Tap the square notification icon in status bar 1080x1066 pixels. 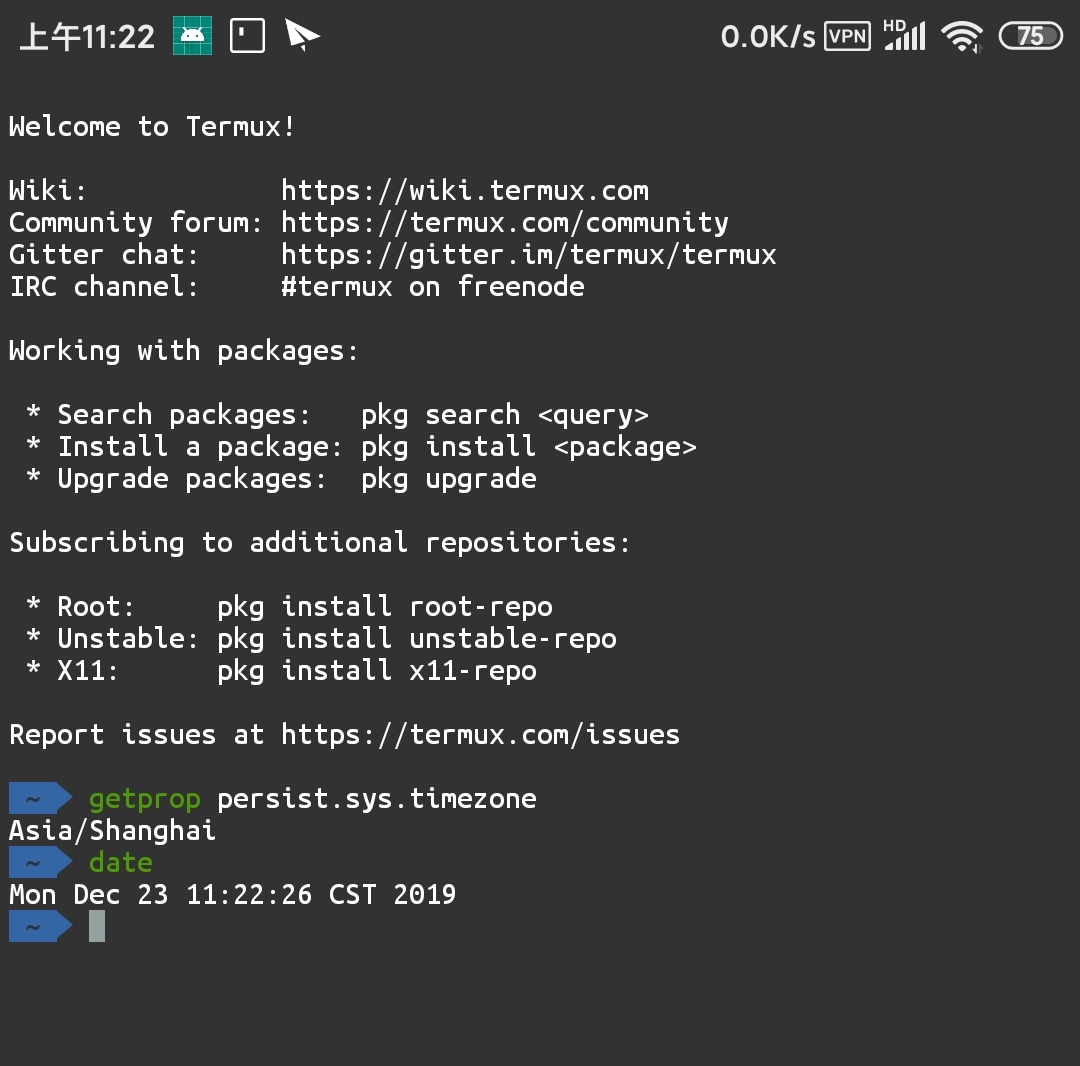[247, 36]
